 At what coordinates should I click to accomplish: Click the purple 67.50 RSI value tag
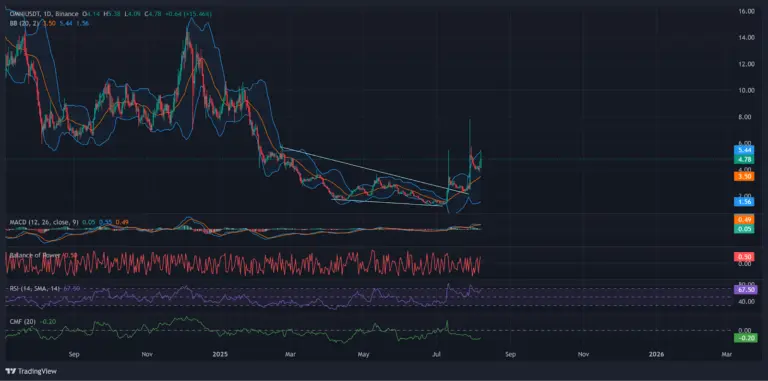745,289
